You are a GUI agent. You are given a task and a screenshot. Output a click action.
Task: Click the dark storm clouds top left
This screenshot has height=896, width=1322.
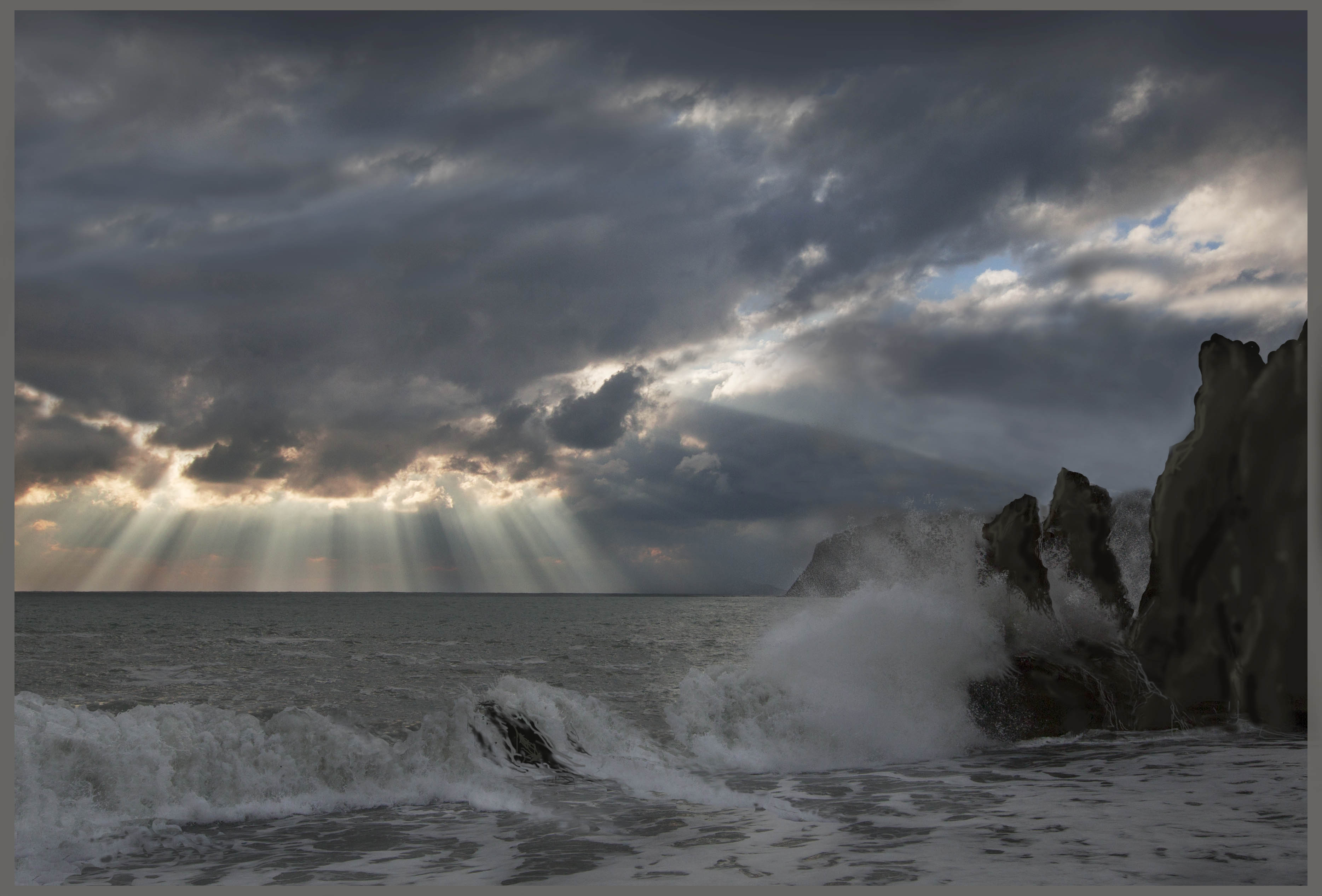[x=171, y=142]
